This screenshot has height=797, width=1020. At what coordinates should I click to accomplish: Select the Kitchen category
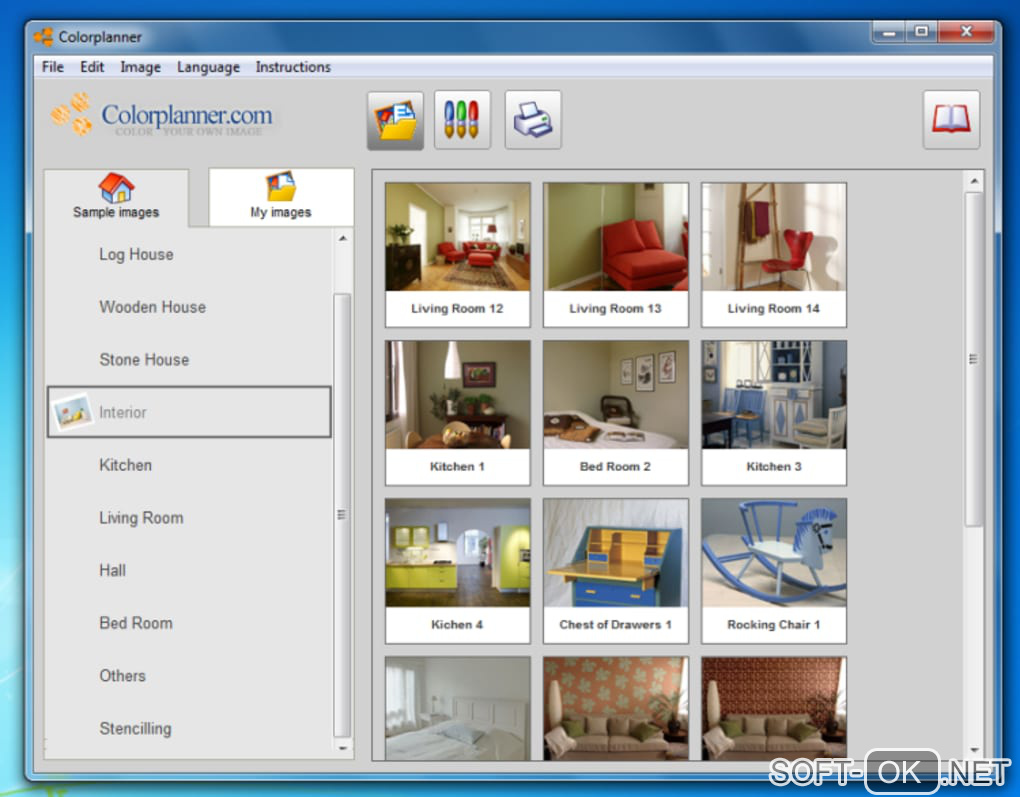(x=189, y=465)
